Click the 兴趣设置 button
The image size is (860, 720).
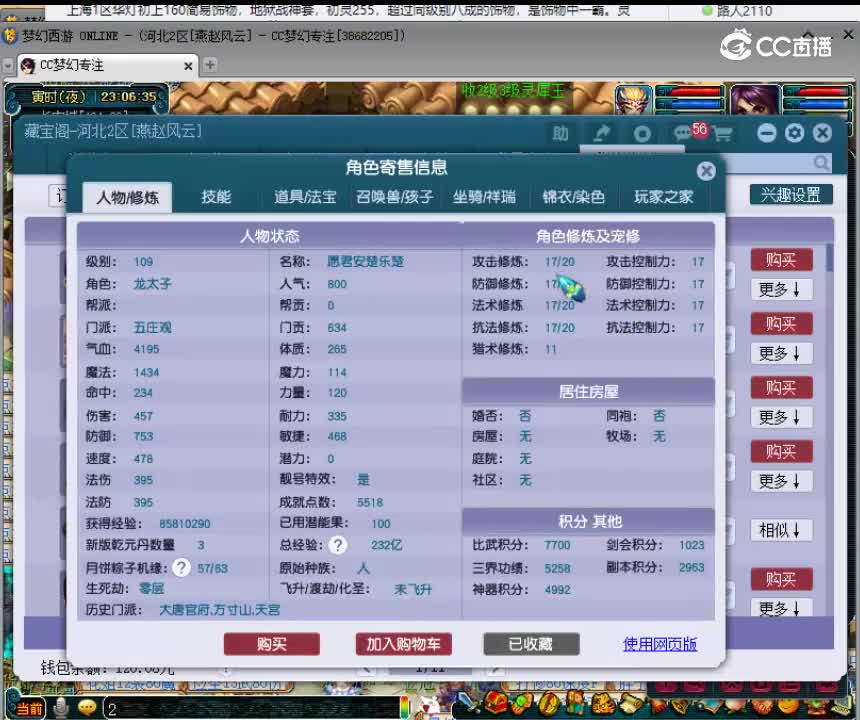point(791,195)
